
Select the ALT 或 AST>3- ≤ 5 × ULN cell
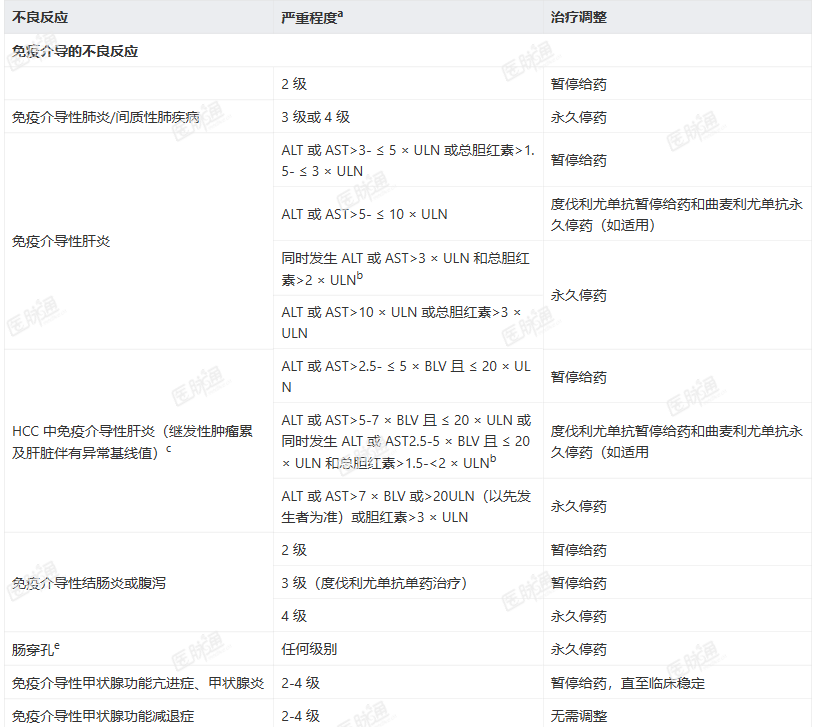408,161
